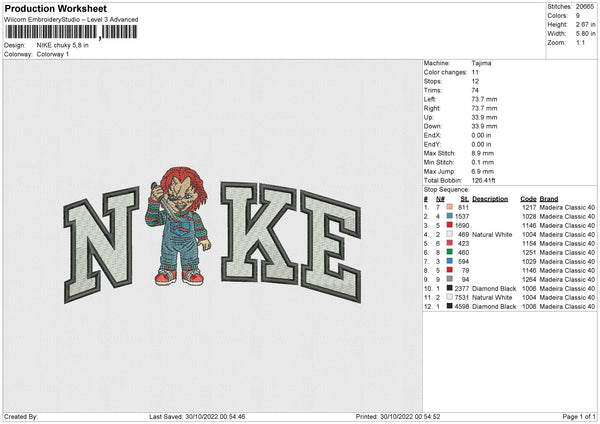Click the blue swatch in stop 2
Viewport: 600px width, 424px height.
coord(449,216)
